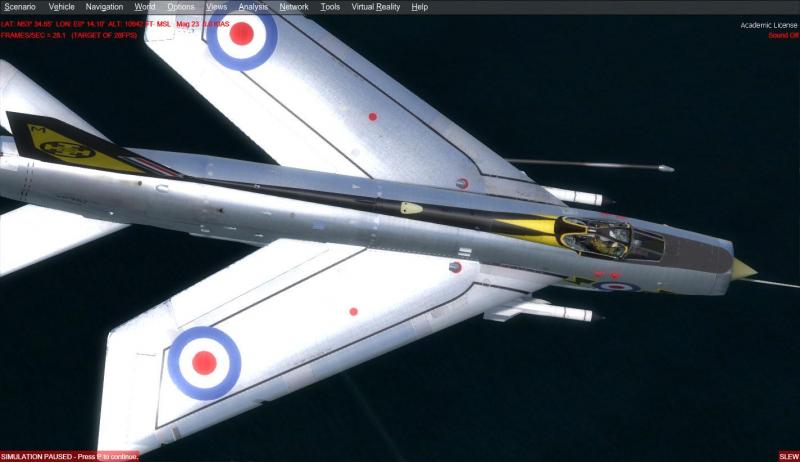Open the Navigation menu
Image resolution: width=800 pixels, height=462 pixels.
[x=104, y=7]
